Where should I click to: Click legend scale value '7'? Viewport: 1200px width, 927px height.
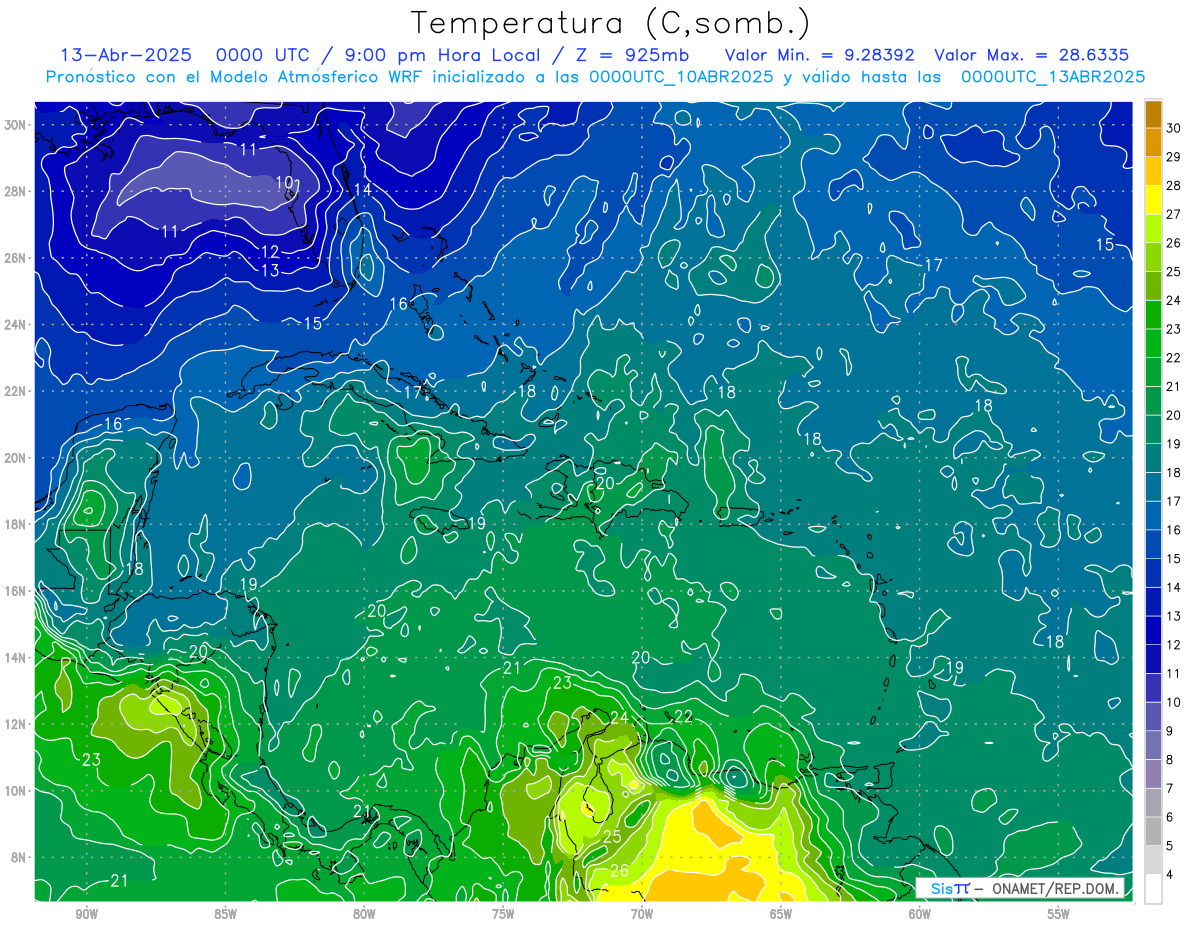coord(1170,789)
